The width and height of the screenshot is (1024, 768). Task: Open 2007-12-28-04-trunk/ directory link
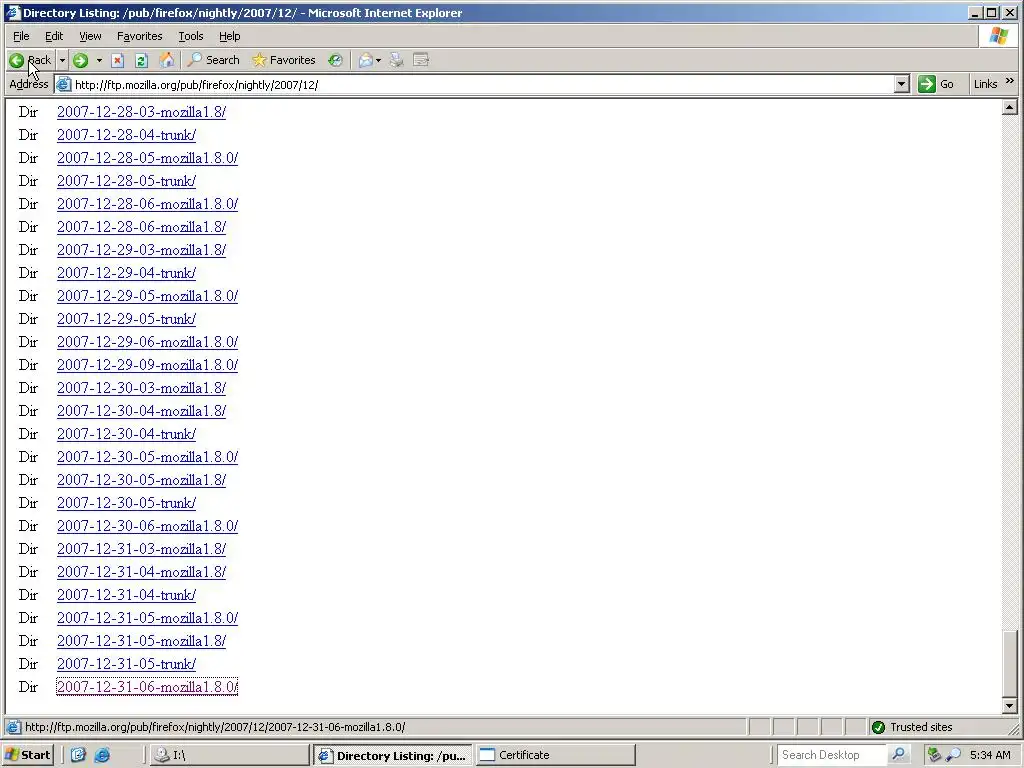tap(126, 135)
